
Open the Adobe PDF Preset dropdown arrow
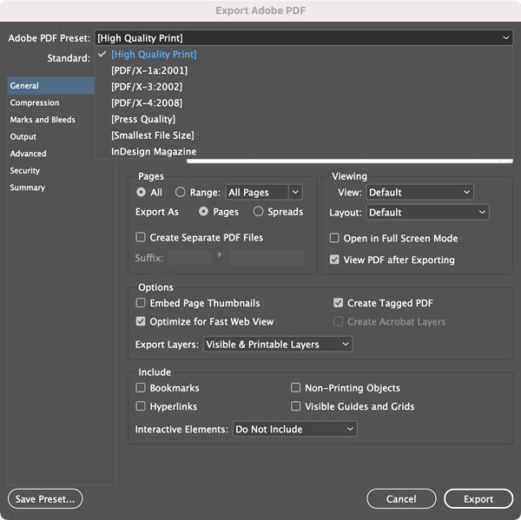click(x=506, y=38)
